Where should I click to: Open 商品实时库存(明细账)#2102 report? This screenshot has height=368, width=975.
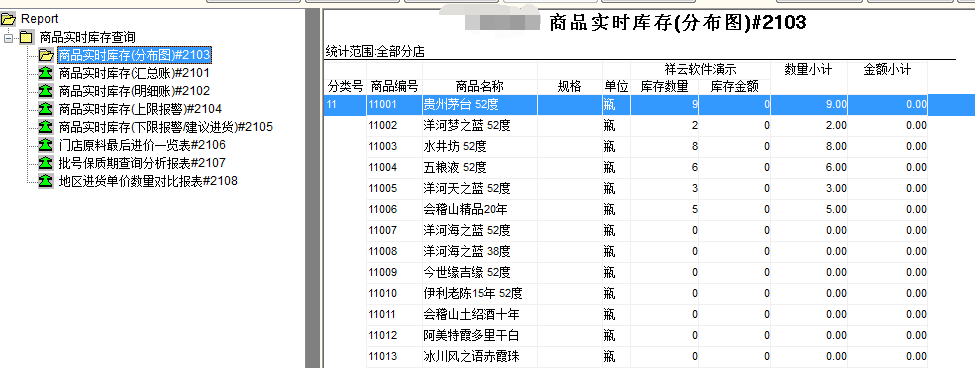pyautogui.click(x=134, y=91)
